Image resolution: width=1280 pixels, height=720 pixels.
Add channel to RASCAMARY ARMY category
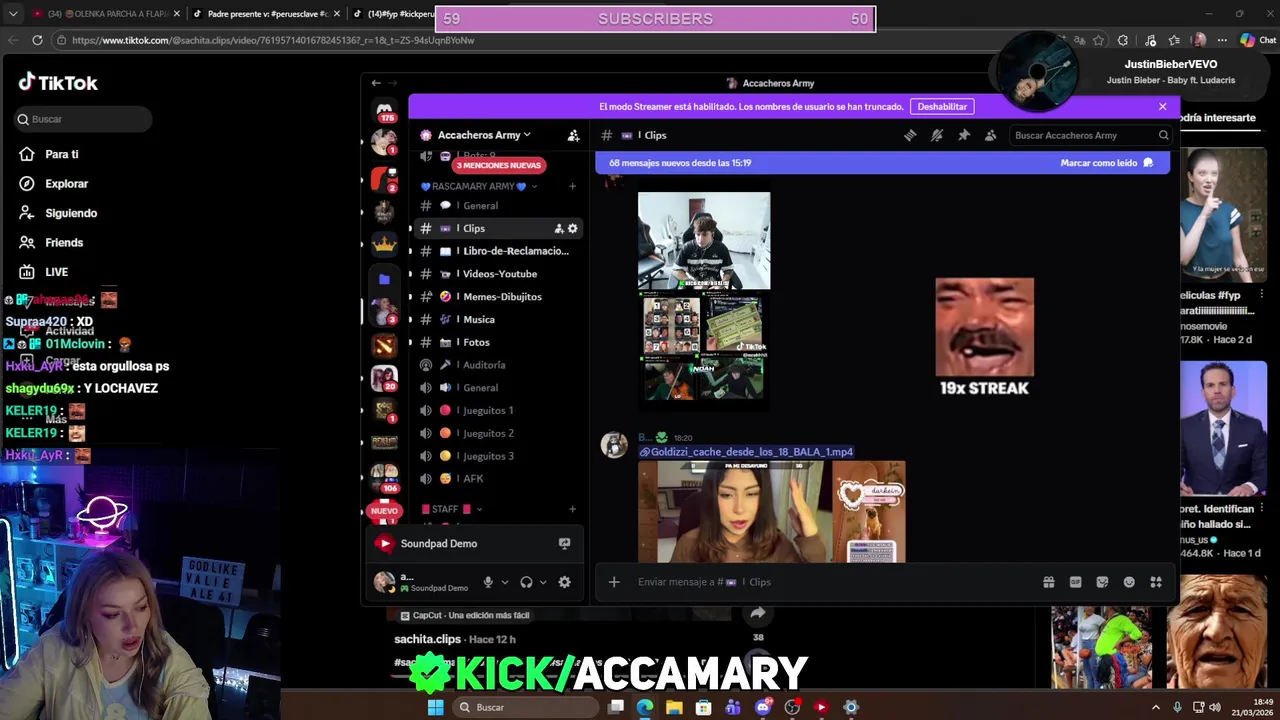[572, 186]
